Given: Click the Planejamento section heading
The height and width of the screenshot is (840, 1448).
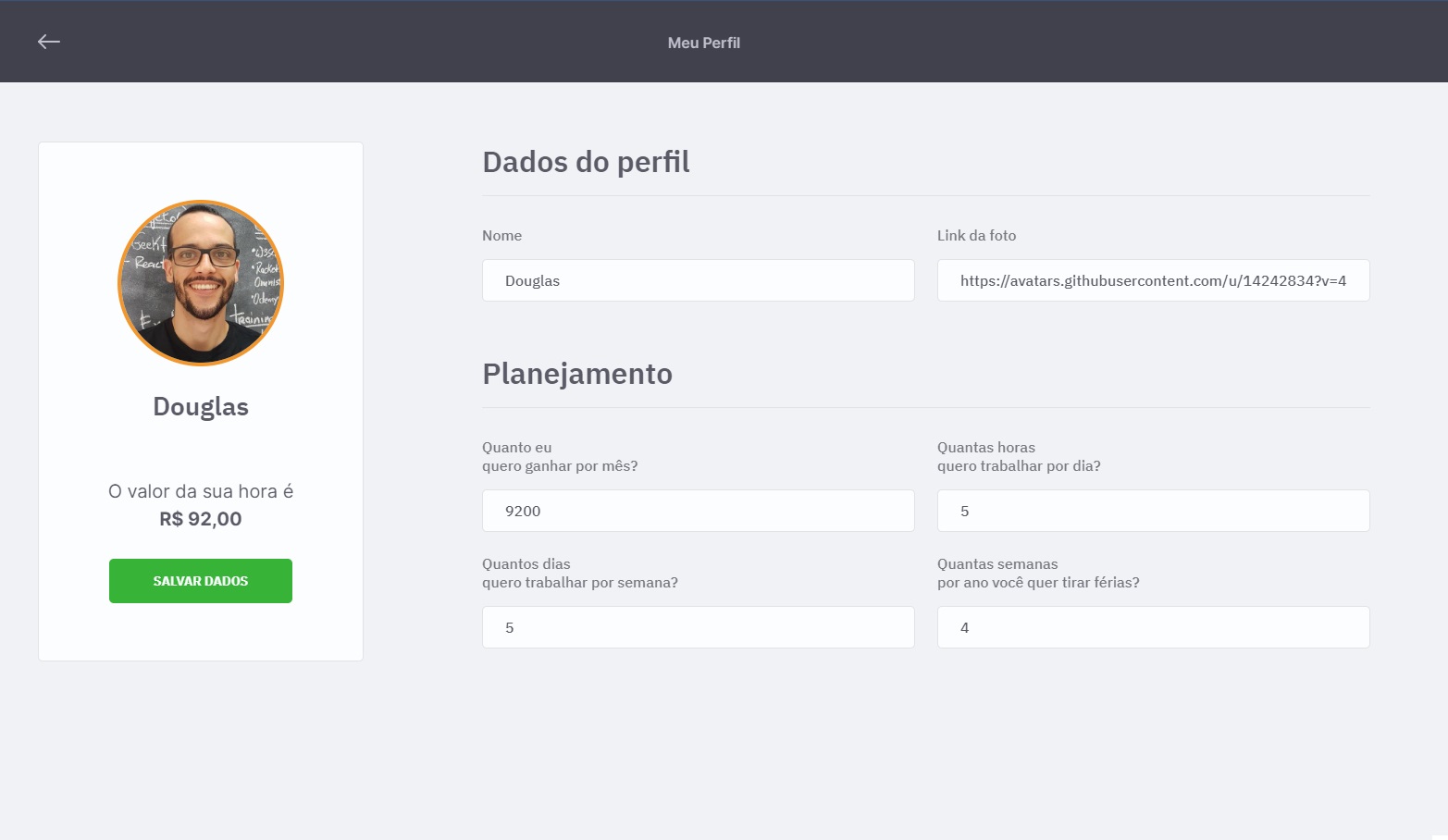Looking at the screenshot, I should click(x=577, y=374).
